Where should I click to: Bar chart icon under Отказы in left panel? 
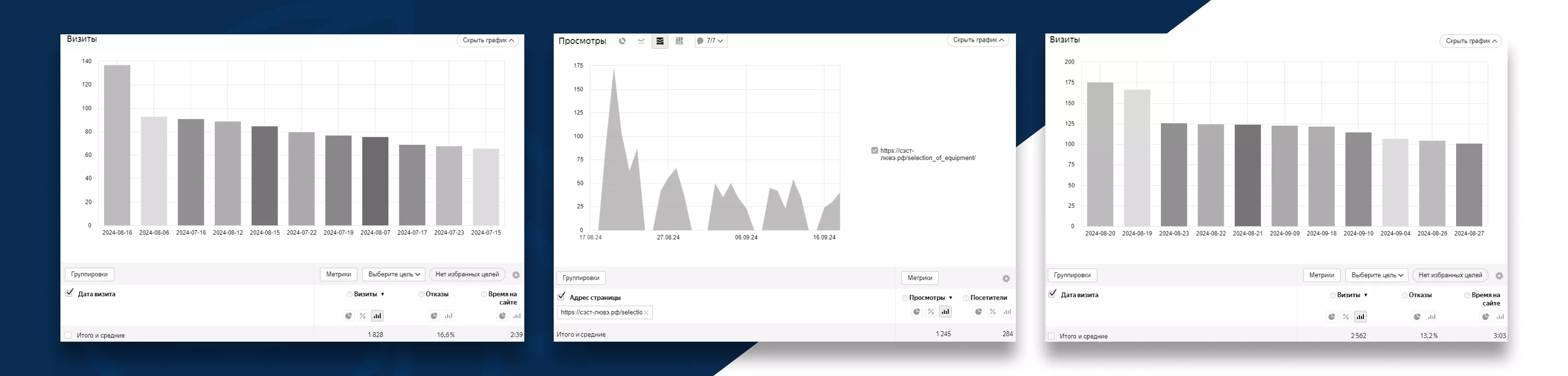[449, 316]
